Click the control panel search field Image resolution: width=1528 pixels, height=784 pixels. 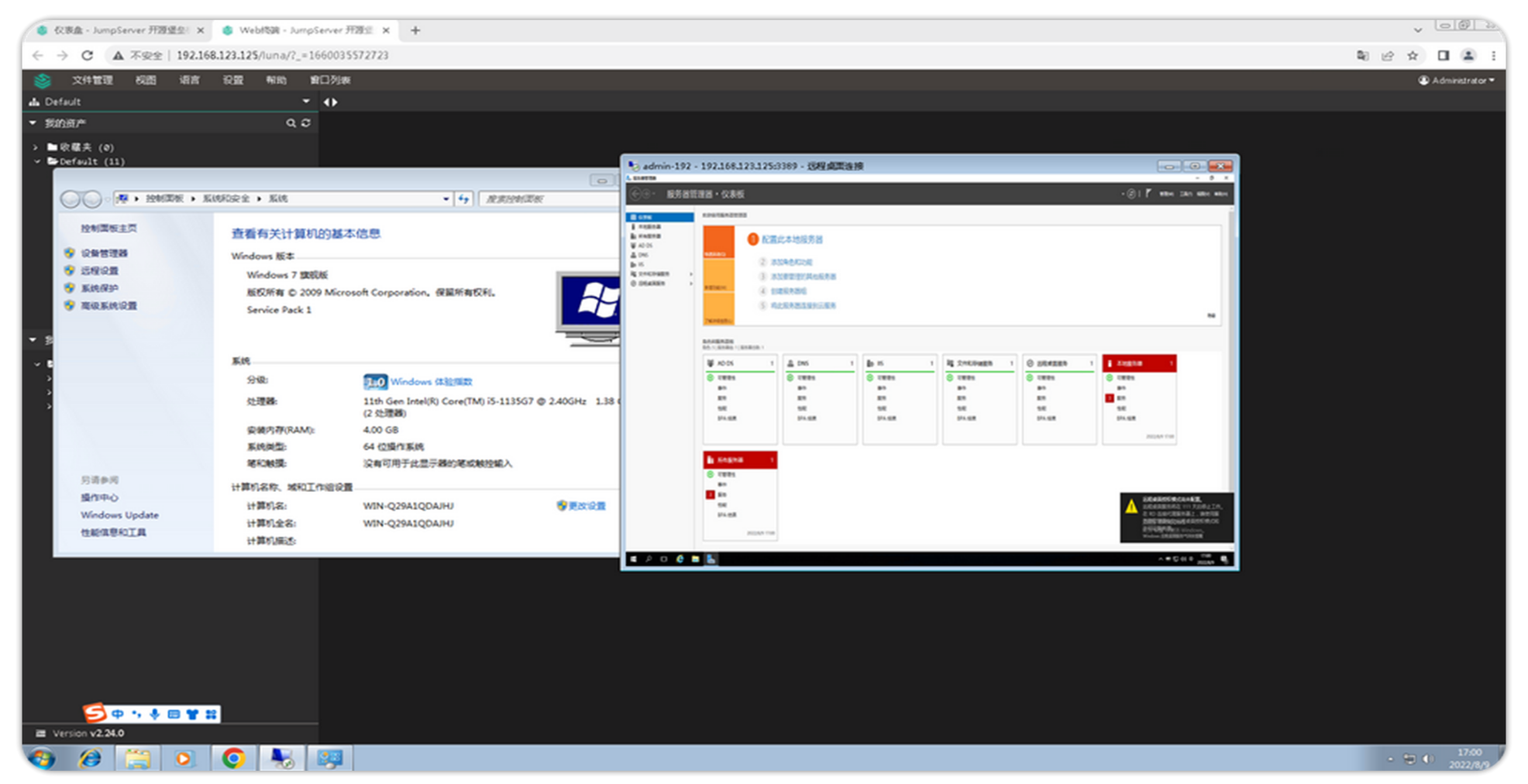(546, 199)
